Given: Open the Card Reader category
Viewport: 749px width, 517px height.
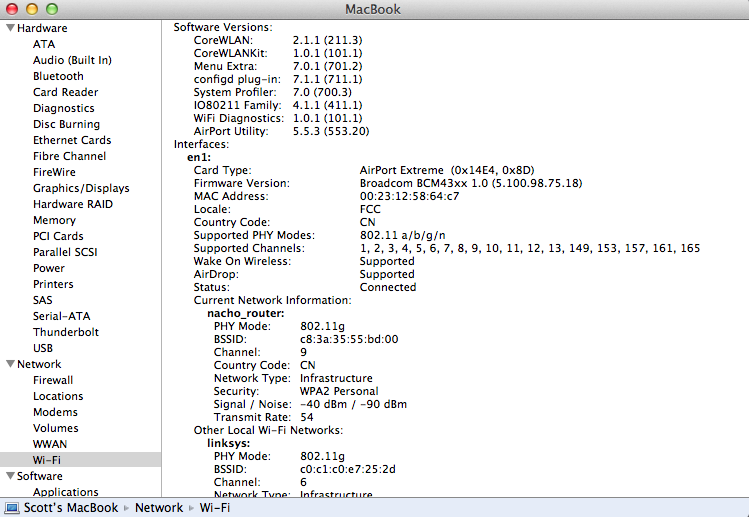Looking at the screenshot, I should point(65,92).
